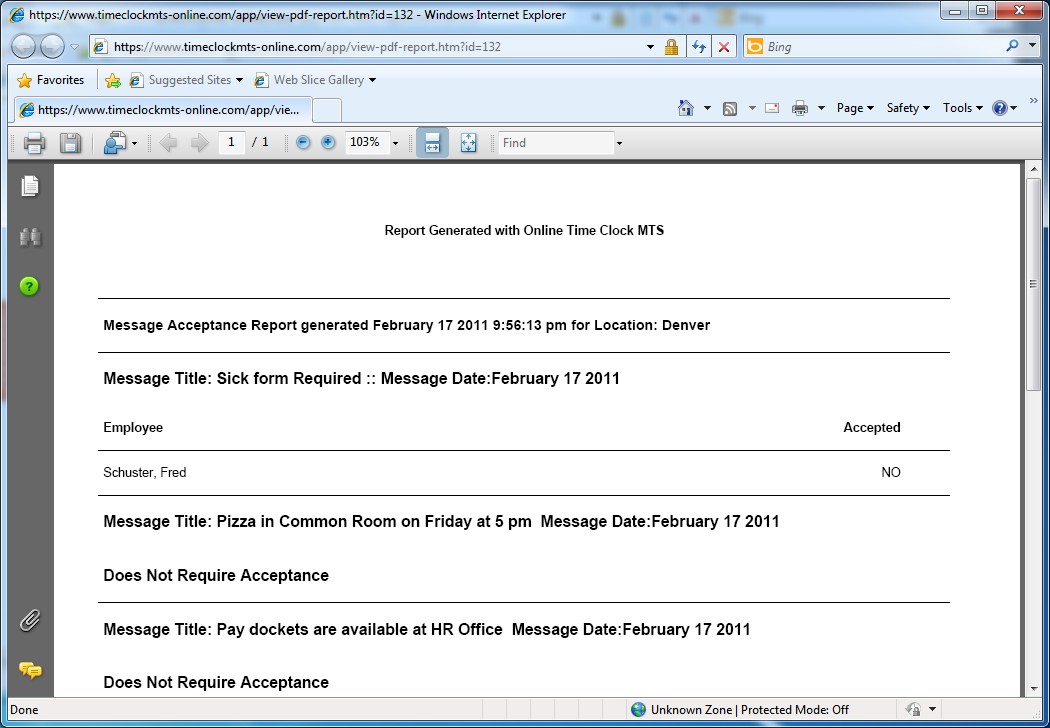Zoom in with the plus button
1050x728 pixels.
(x=328, y=142)
